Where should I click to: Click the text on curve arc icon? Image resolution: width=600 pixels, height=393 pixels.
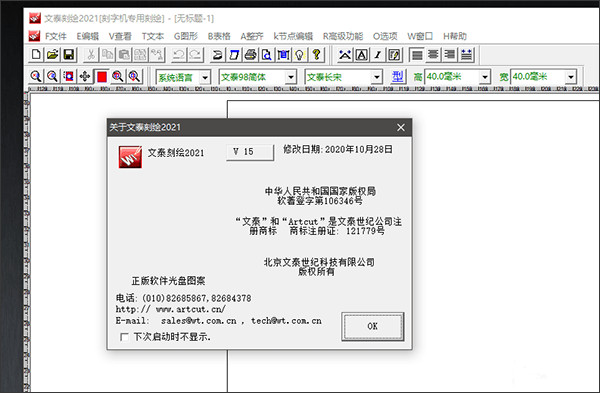[x=345, y=55]
